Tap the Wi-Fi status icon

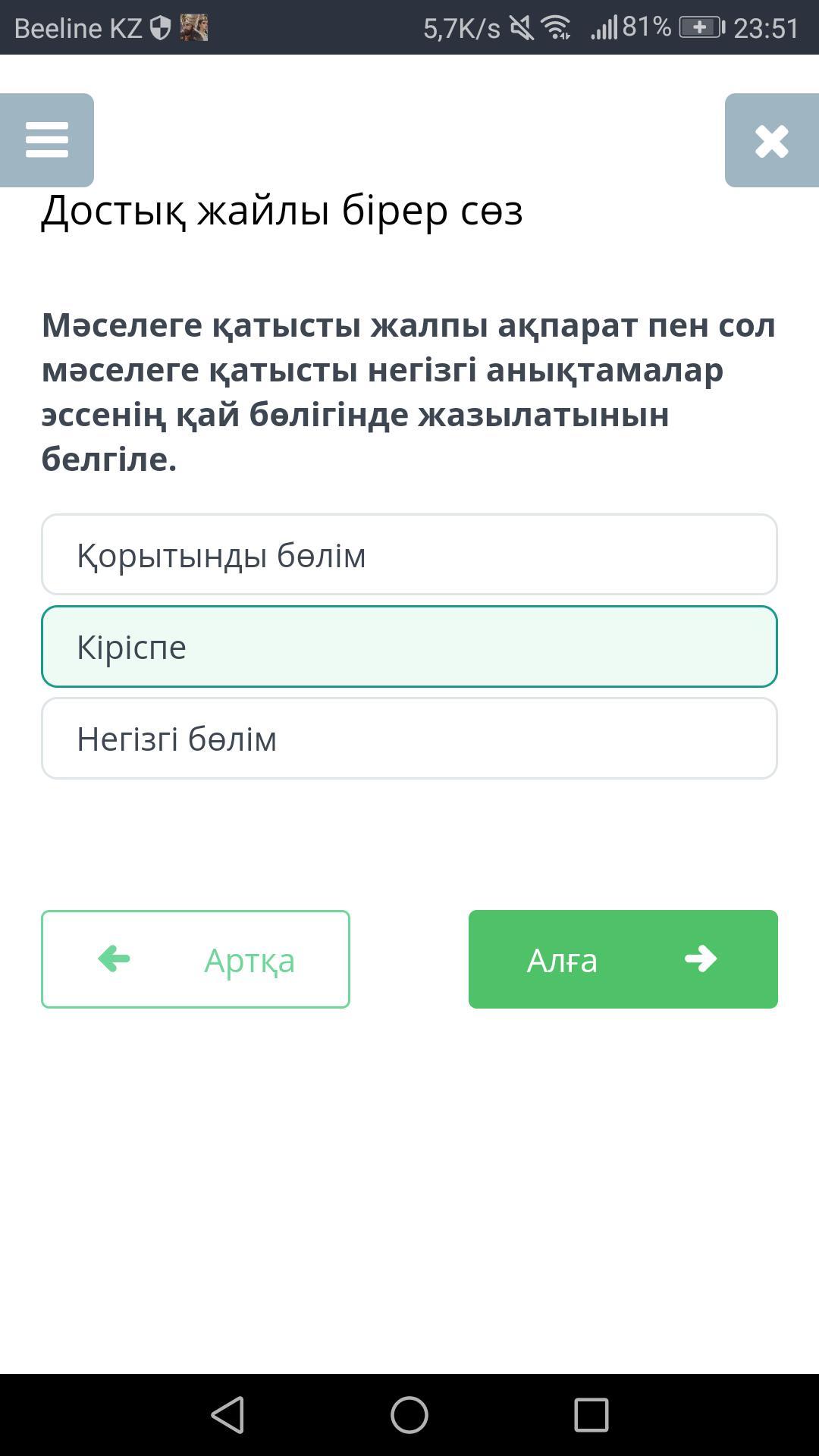556,28
